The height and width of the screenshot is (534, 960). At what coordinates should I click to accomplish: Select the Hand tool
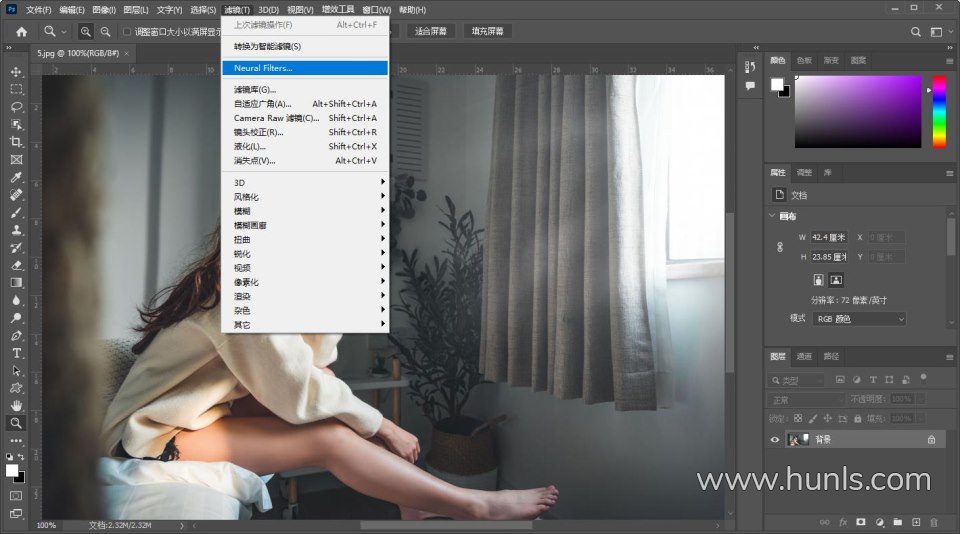(17, 405)
